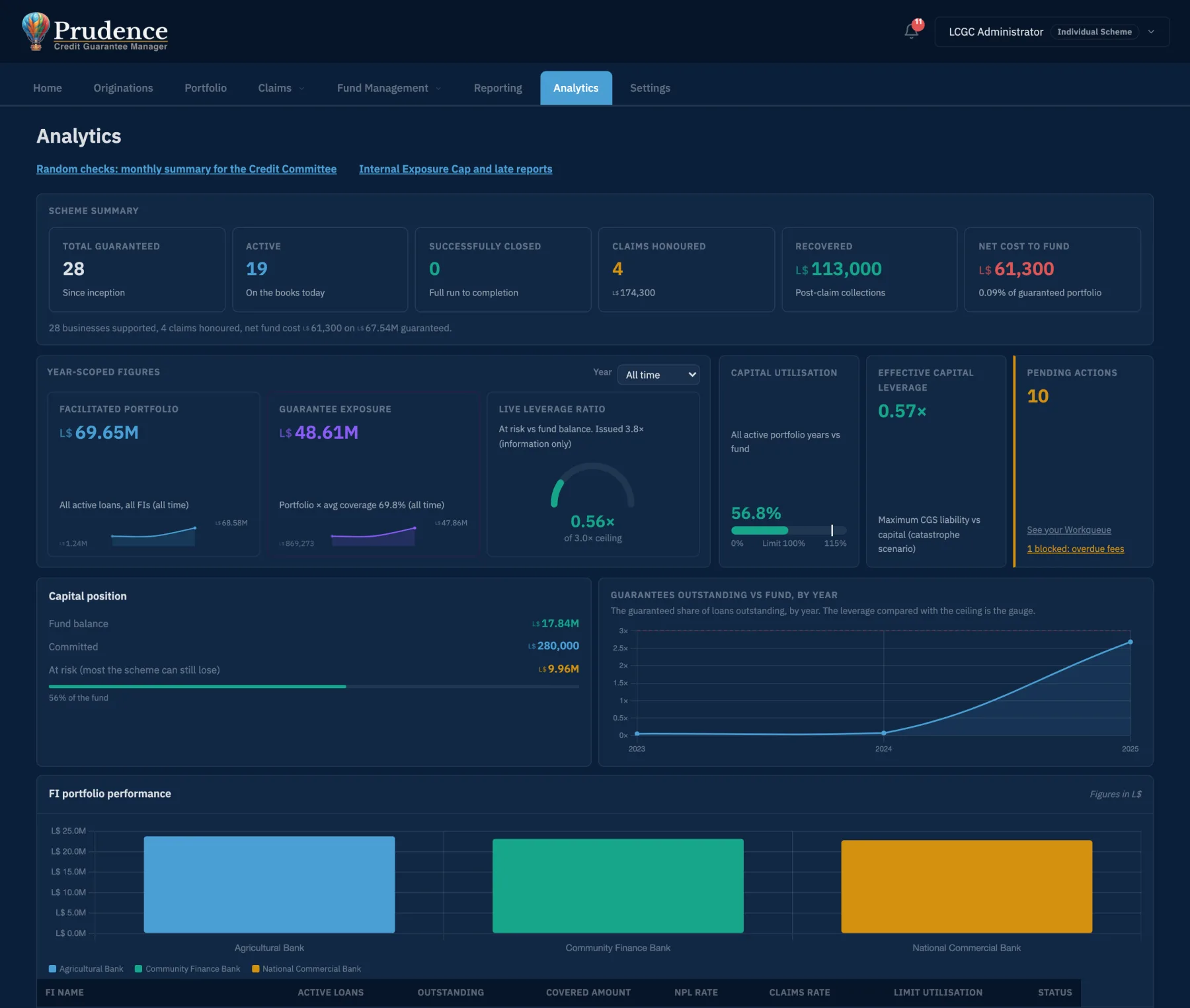This screenshot has height=1008, width=1190.
Task: Click the 2025 data point on leverage chart
Action: coord(1130,642)
